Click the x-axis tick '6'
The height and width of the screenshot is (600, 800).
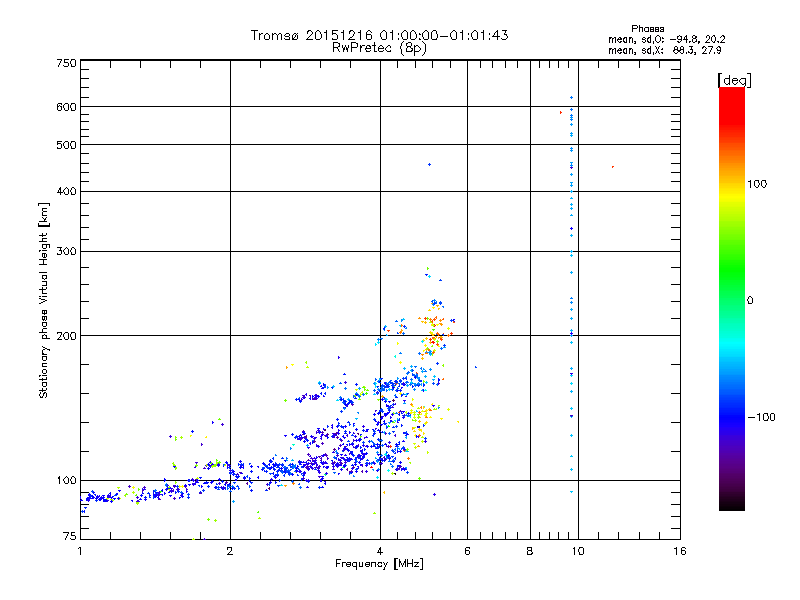[467, 551]
